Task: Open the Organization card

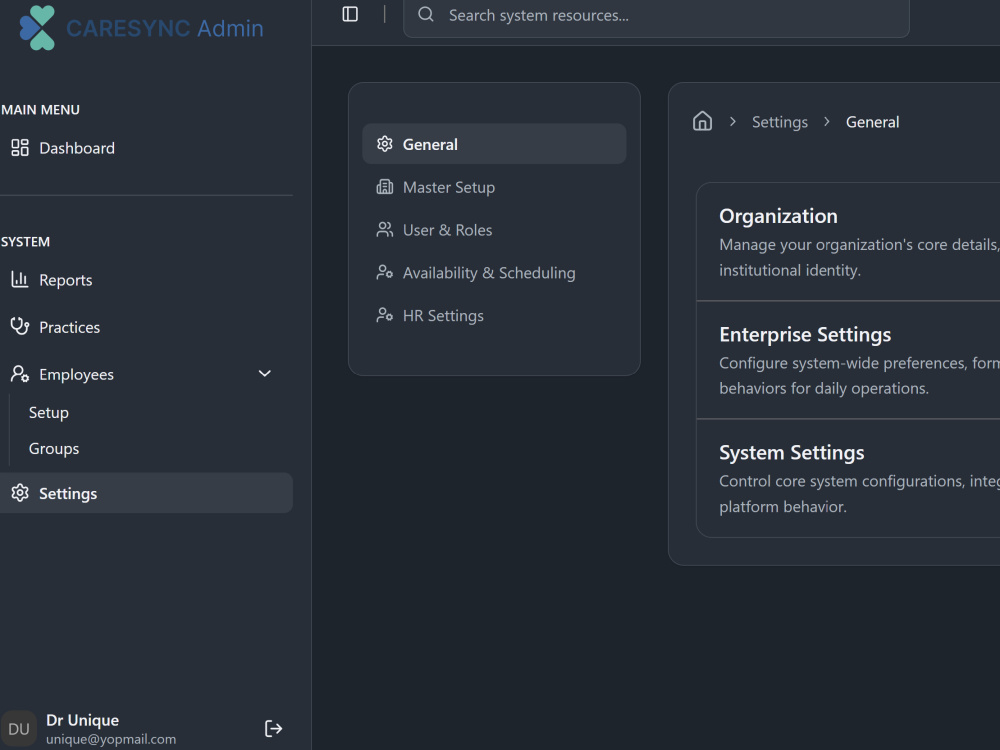Action: pos(848,242)
